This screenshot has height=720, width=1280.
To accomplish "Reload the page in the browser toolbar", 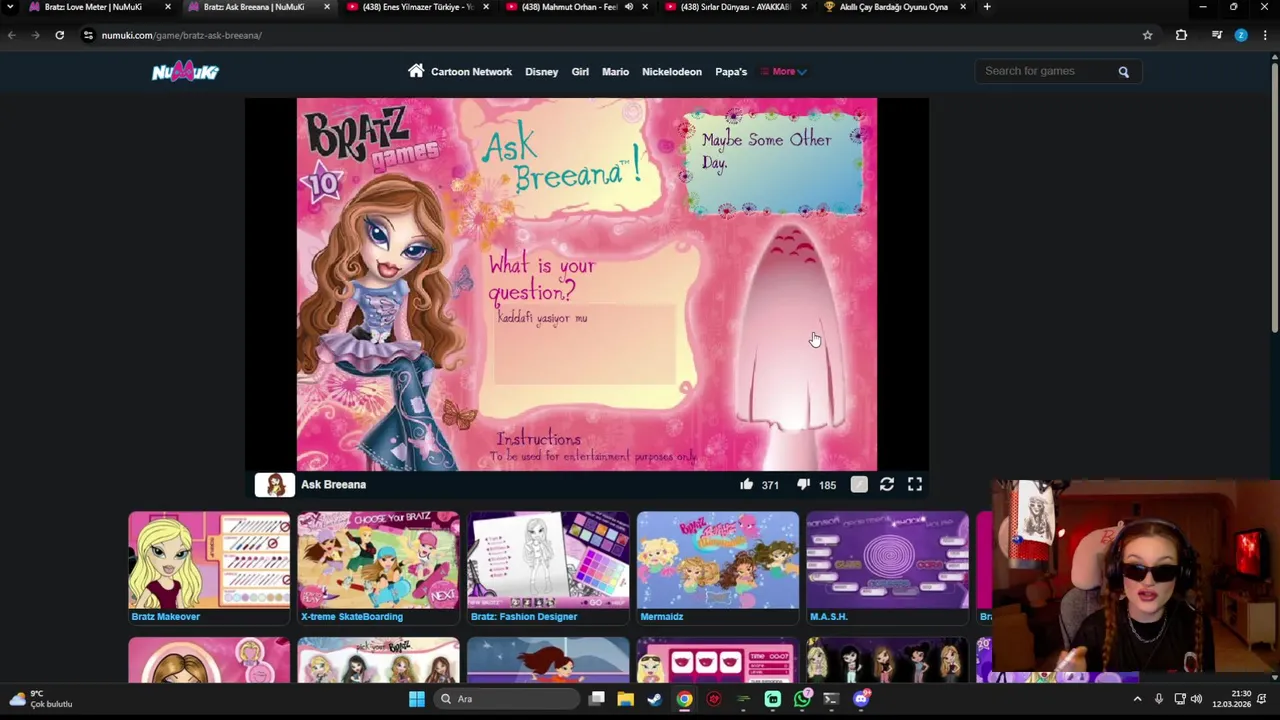I will (x=60, y=35).
